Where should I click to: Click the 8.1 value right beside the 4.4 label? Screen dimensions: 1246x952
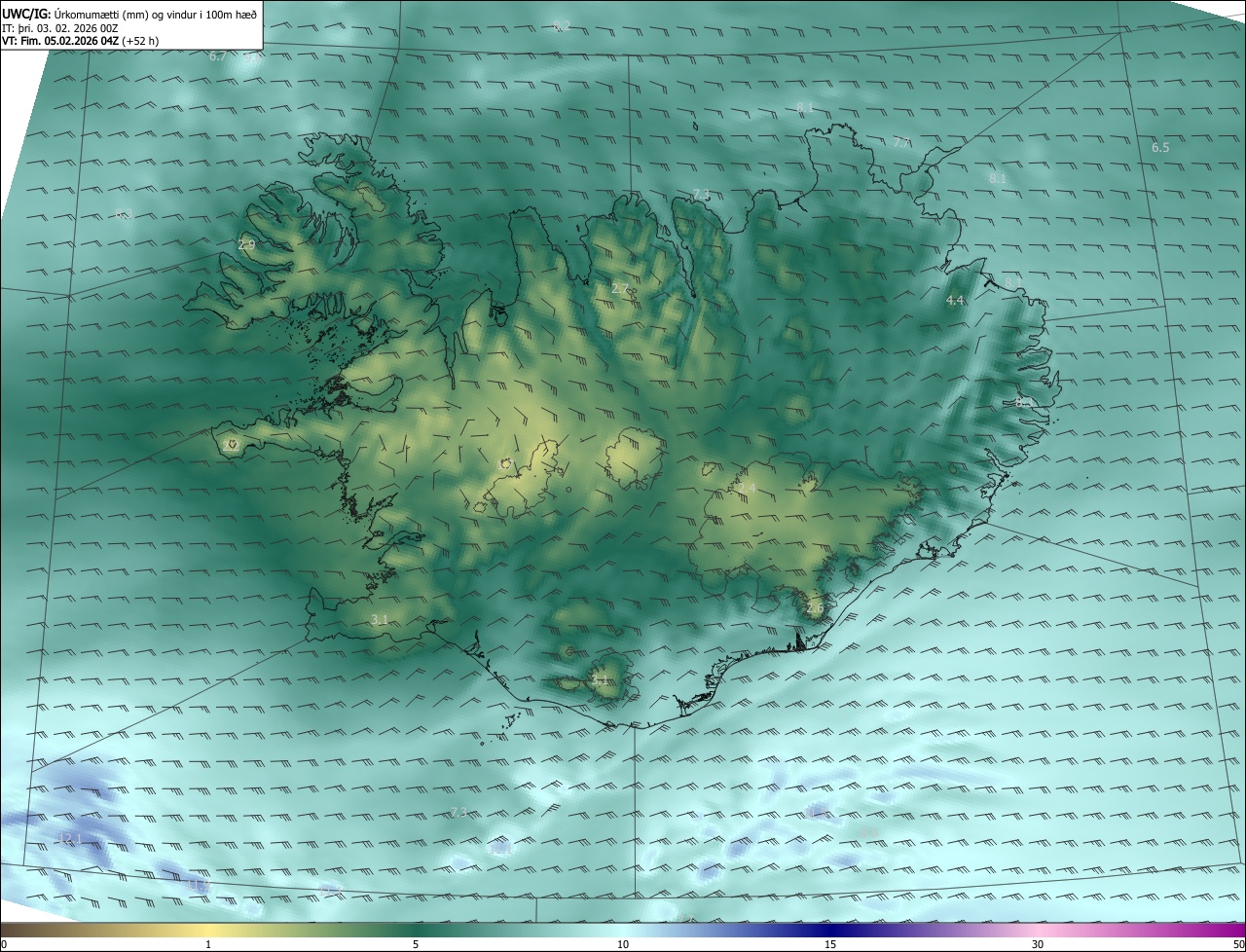(x=1013, y=282)
